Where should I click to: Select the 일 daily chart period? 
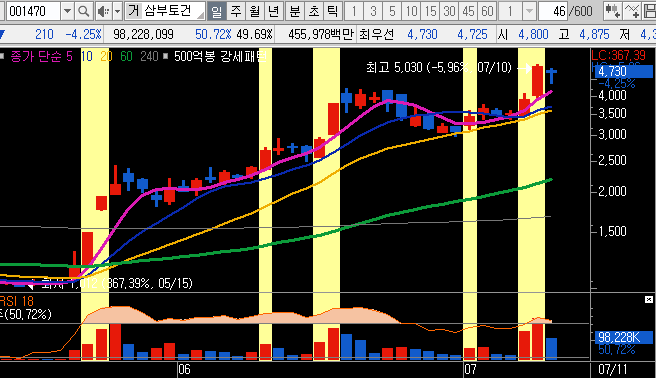217,11
